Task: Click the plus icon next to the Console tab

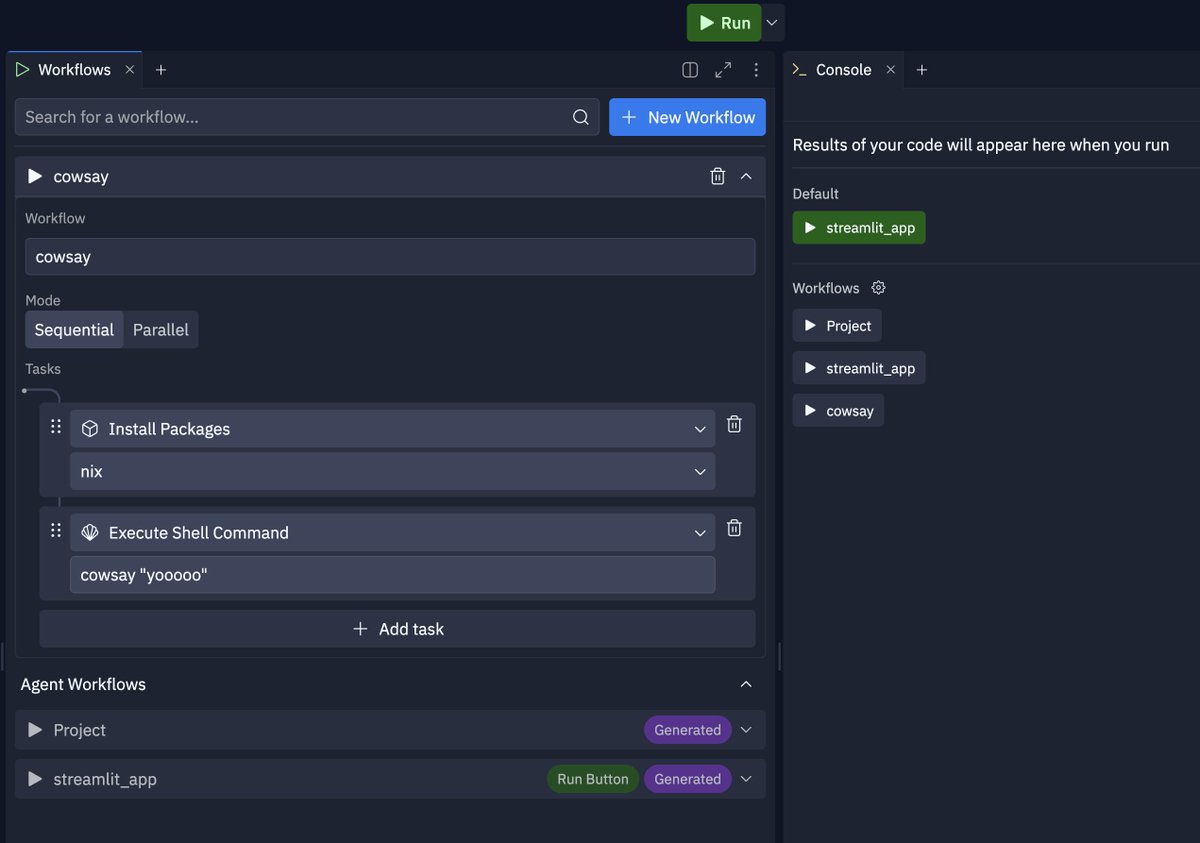Action: click(921, 69)
